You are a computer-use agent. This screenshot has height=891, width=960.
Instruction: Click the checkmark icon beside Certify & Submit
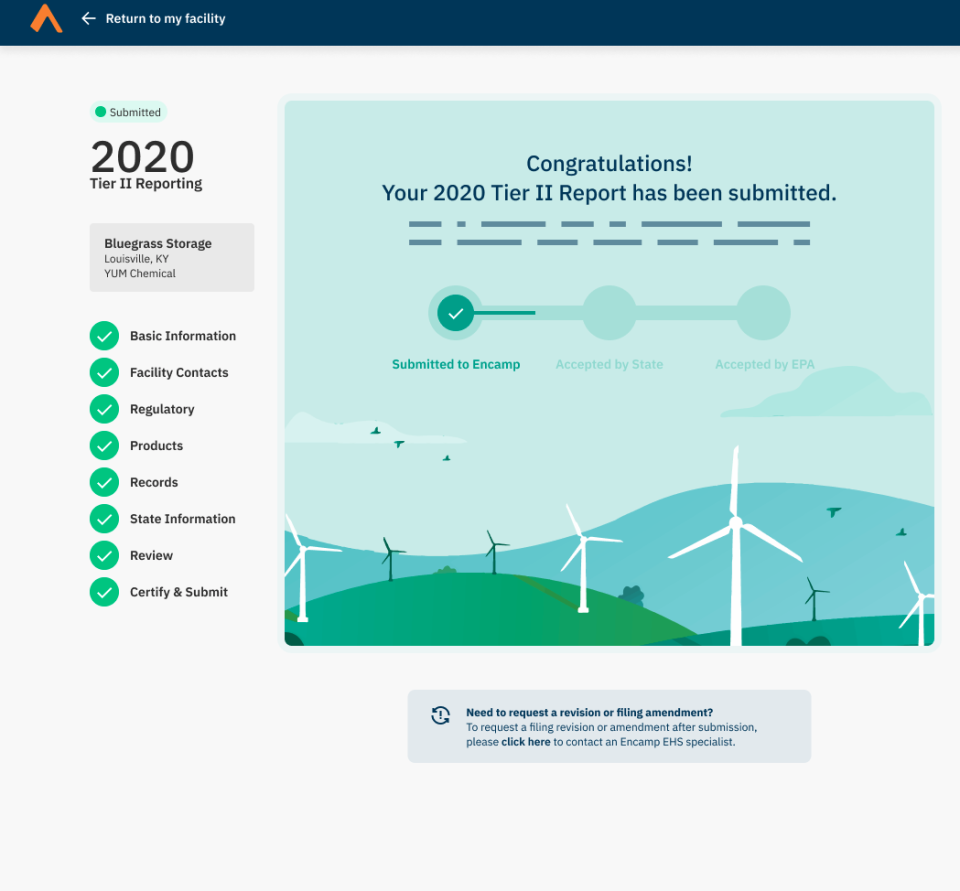pyautogui.click(x=105, y=591)
